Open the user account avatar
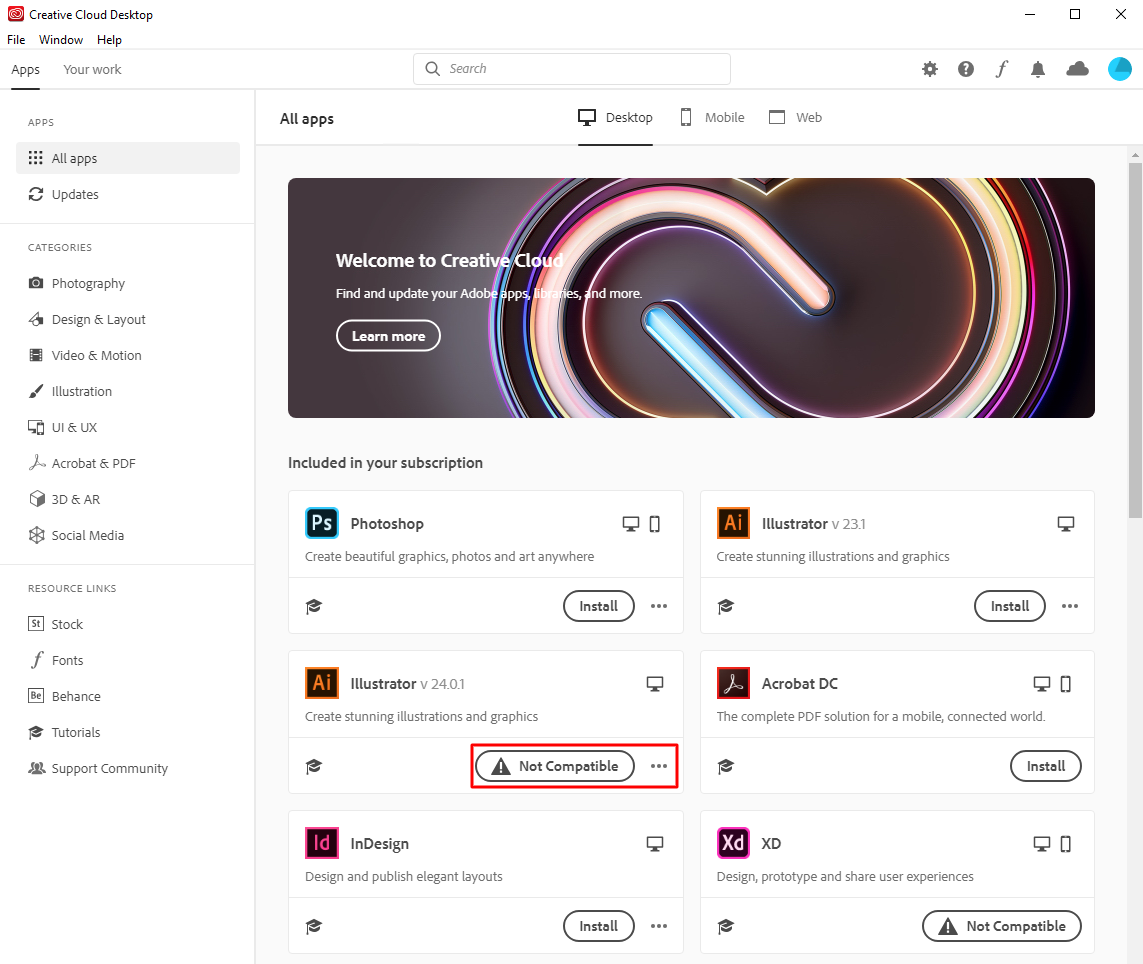 coord(1119,69)
